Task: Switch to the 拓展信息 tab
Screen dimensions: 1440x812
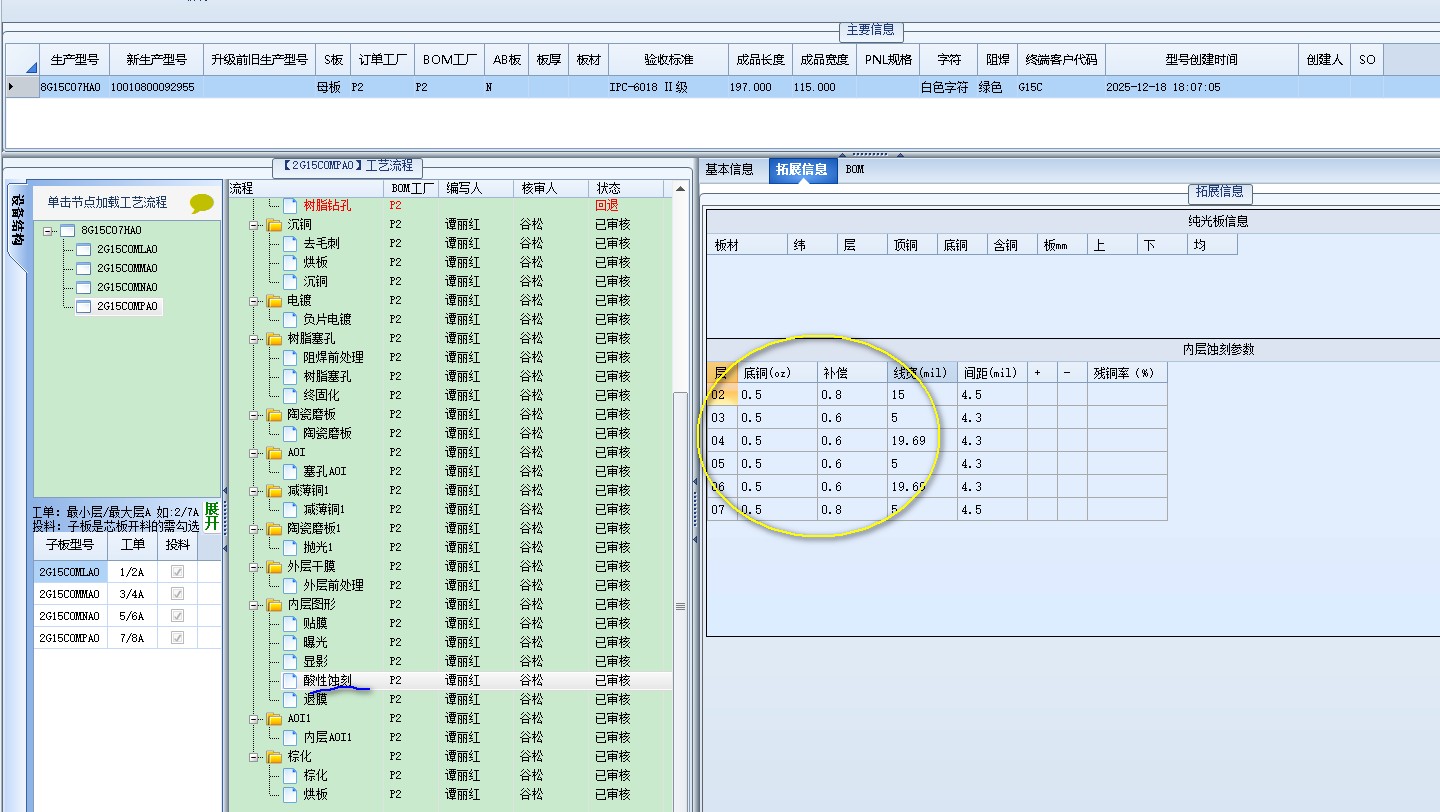Action: [x=802, y=170]
